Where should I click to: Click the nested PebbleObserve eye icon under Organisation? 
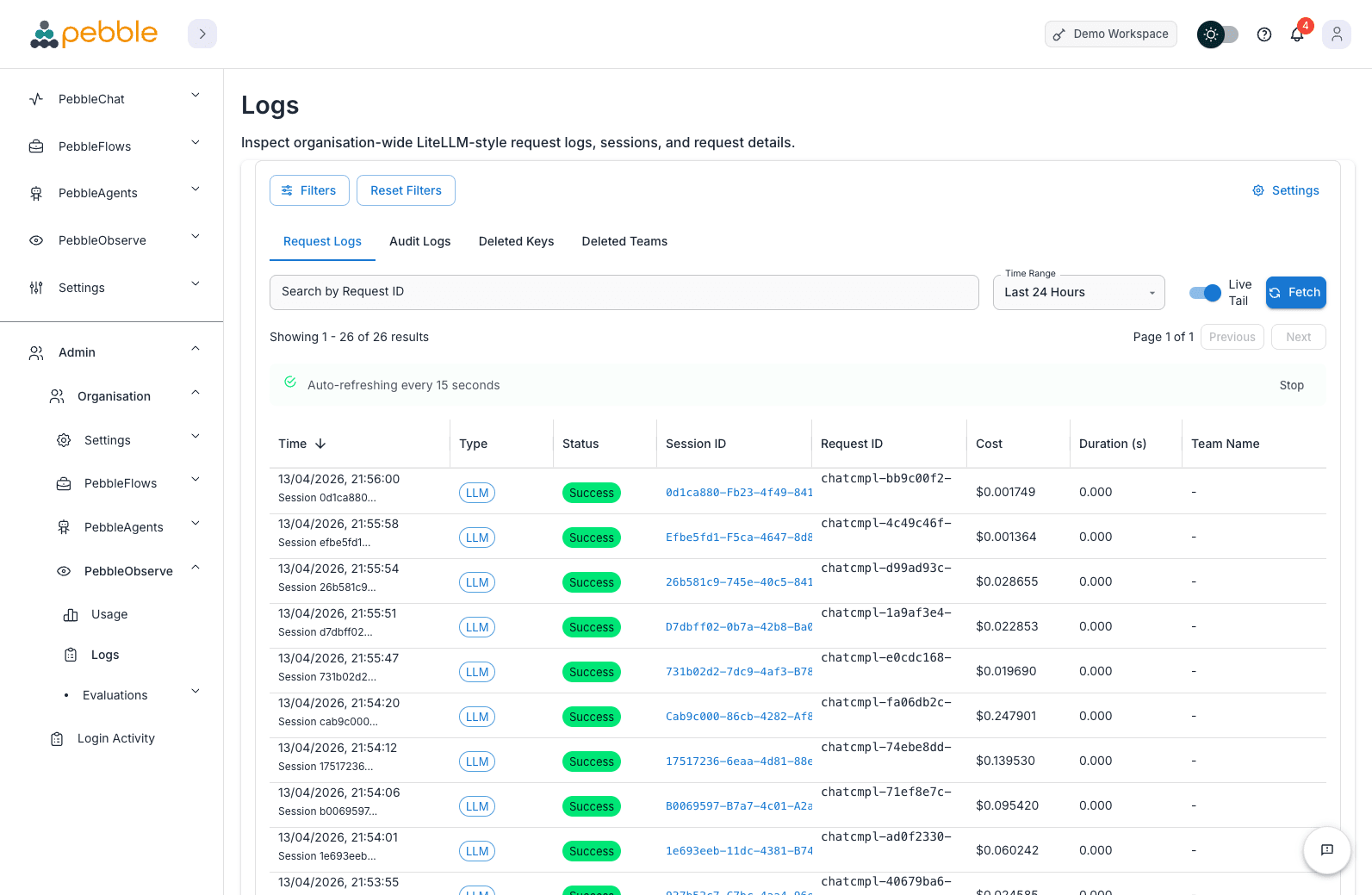[64, 571]
